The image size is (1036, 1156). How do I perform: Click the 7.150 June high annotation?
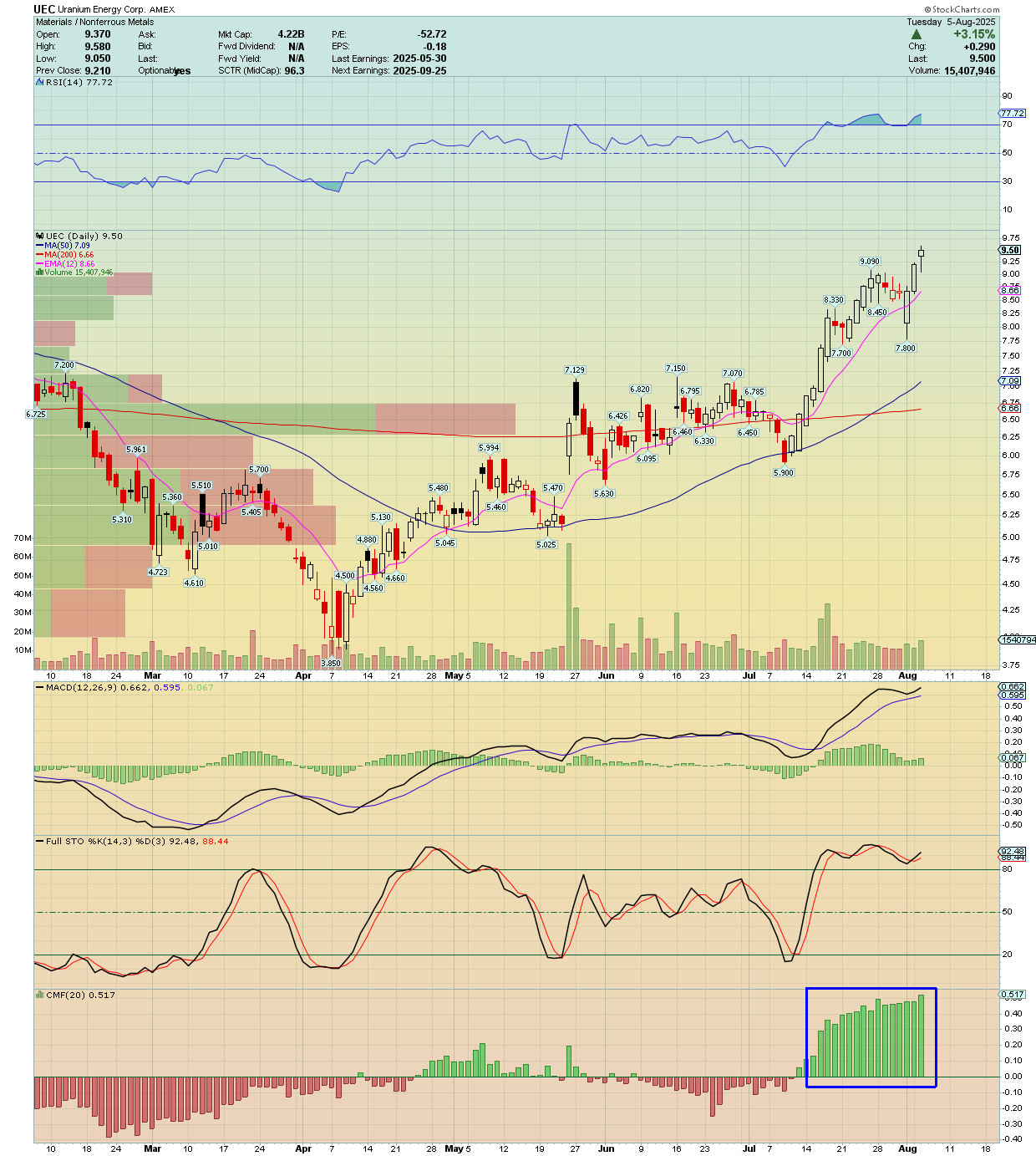676,368
